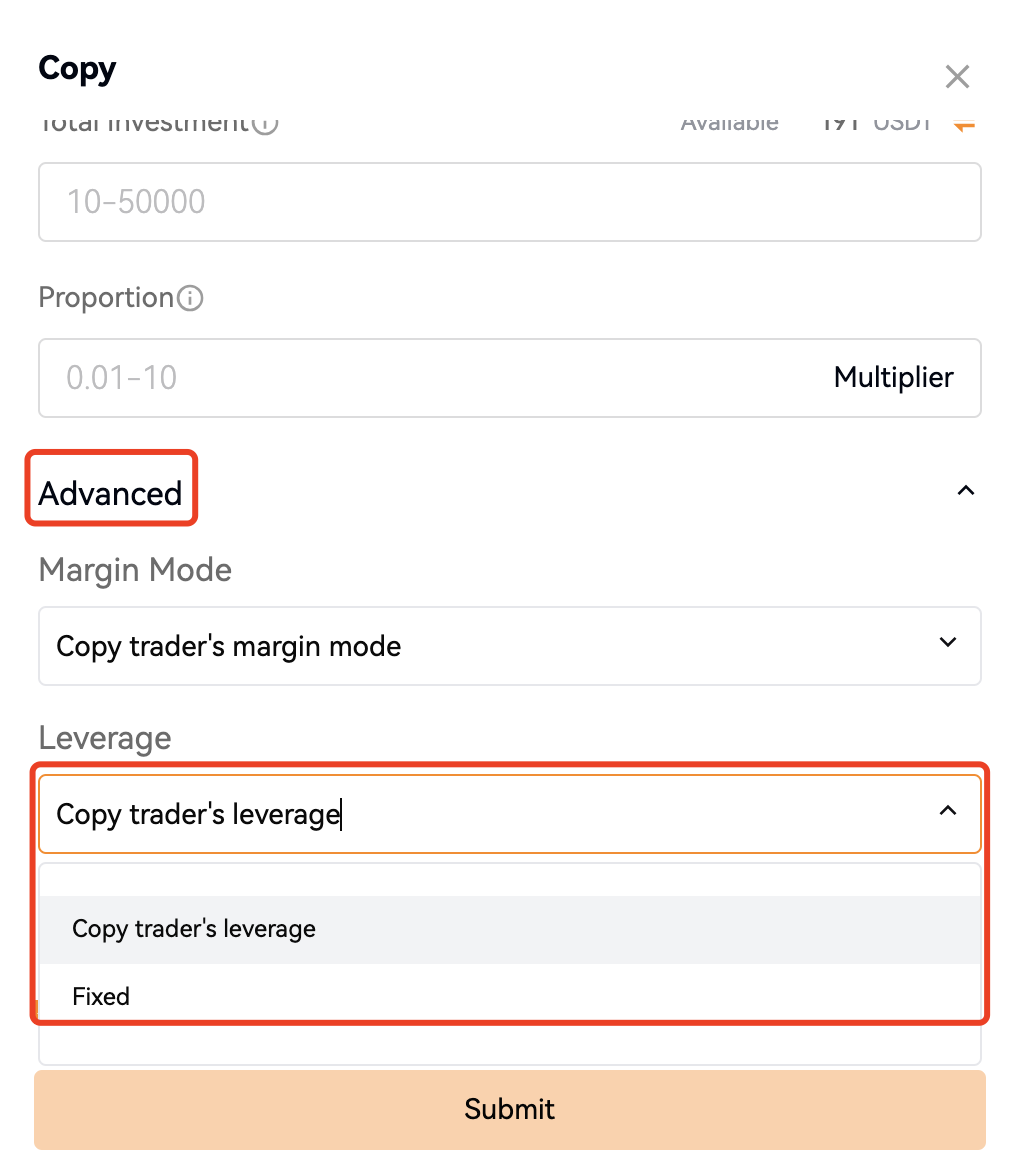
Task: Focus the Total Investment amount field
Action: pos(508,202)
